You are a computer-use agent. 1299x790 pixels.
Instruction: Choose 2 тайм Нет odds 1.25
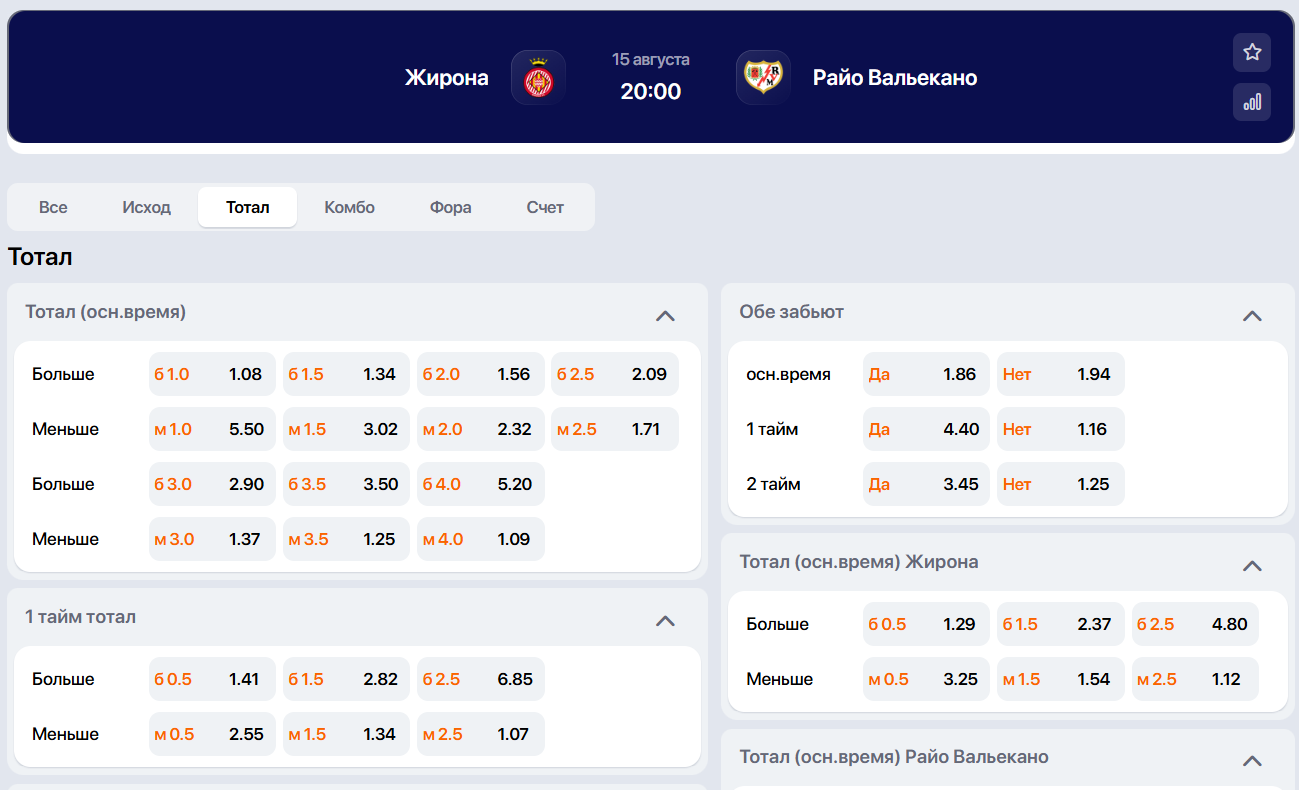point(1061,484)
